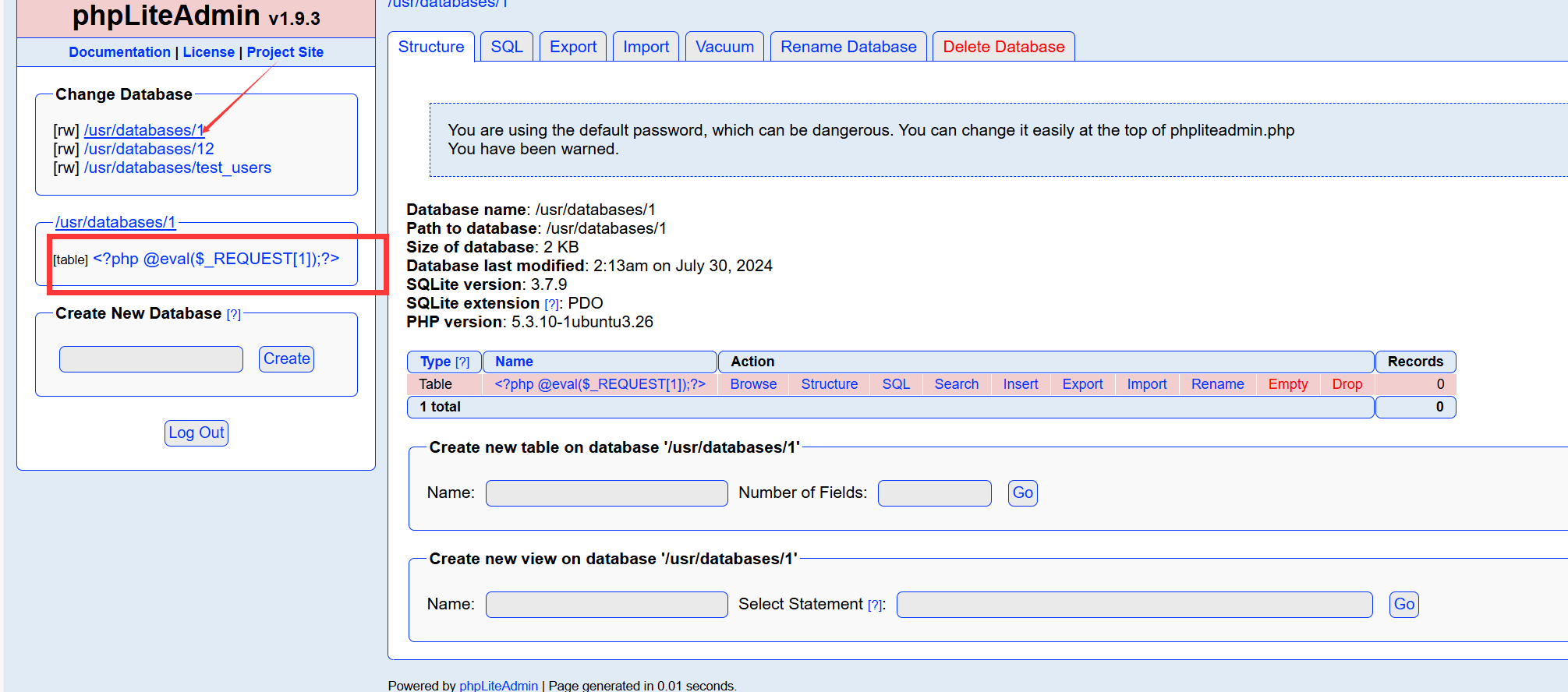Click help [?] next to Create New Database
Image resolution: width=1568 pixels, height=692 pixels.
[234, 314]
